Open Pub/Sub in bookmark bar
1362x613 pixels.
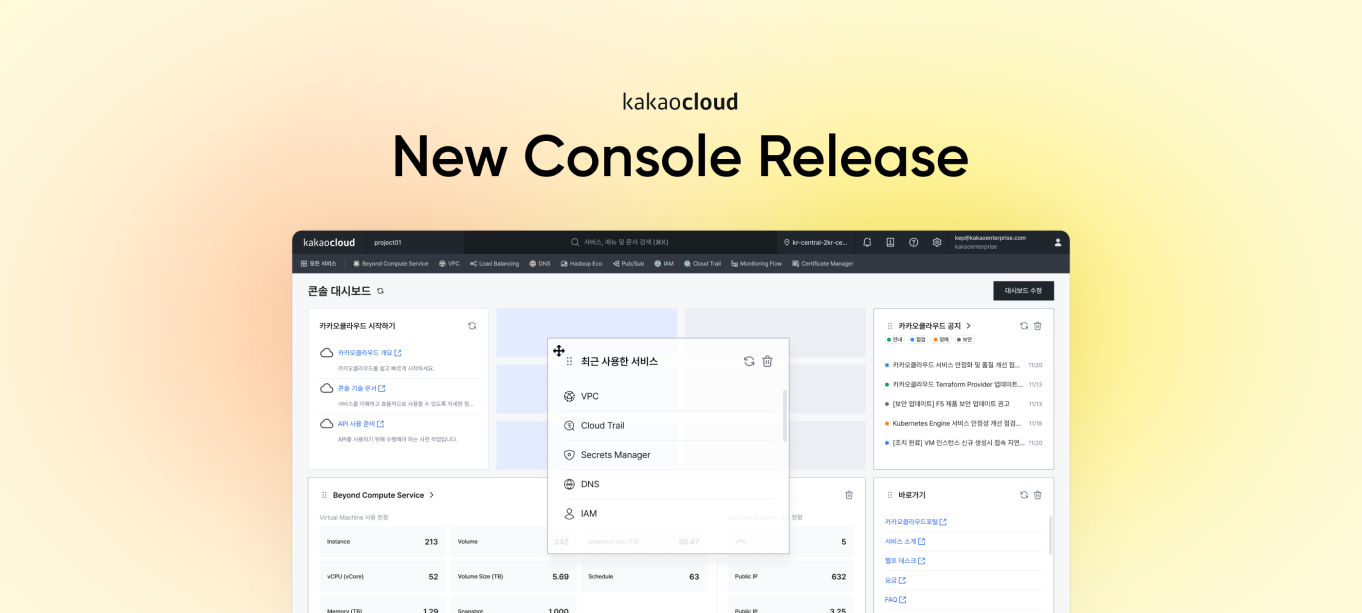[628, 264]
